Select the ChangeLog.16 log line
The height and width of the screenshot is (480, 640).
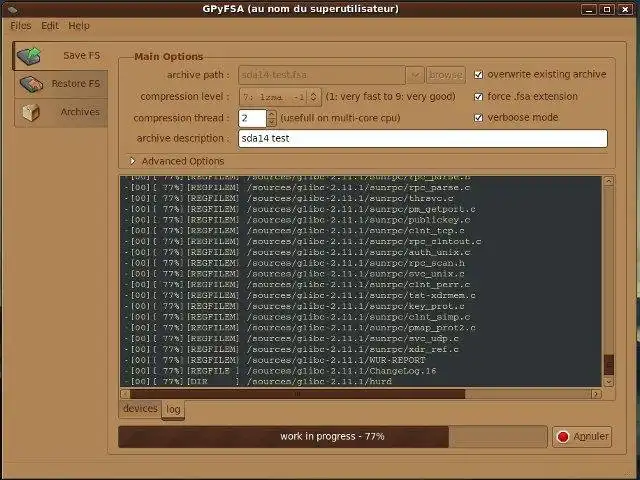coord(280,371)
